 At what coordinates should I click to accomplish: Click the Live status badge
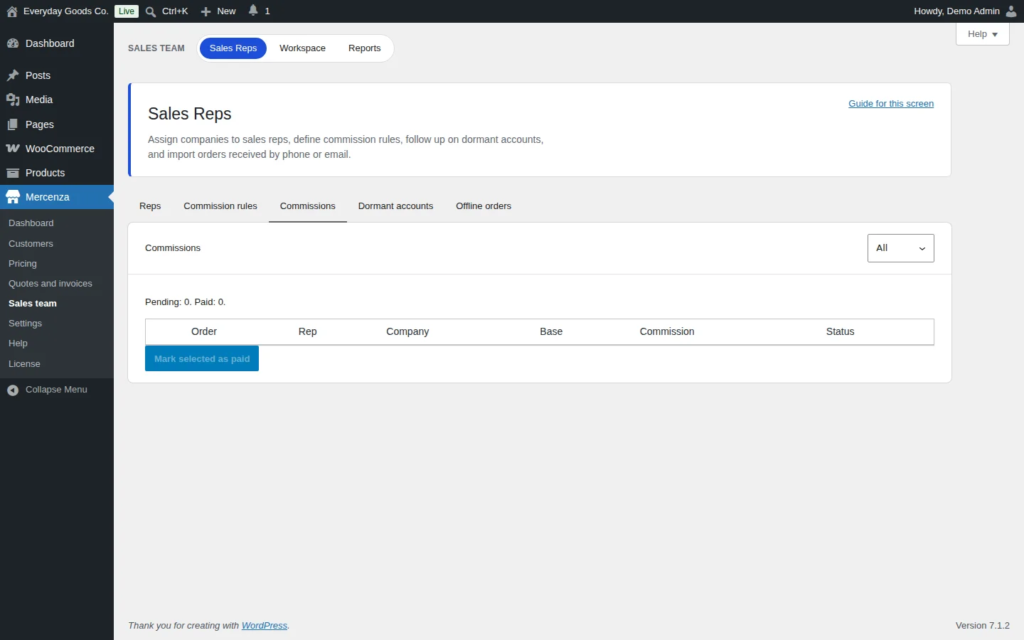pos(126,11)
